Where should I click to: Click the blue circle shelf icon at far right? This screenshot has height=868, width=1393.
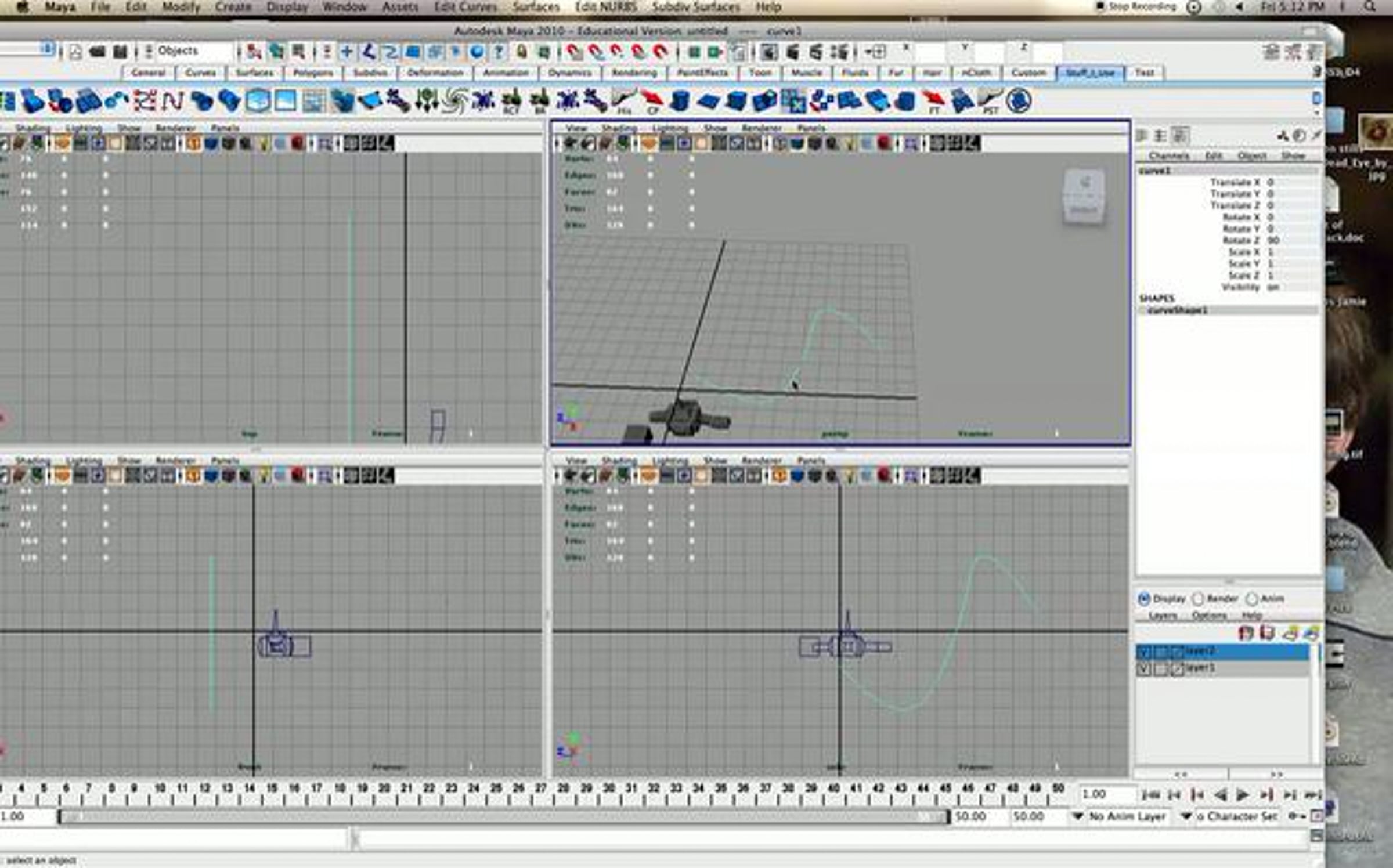(x=1017, y=102)
